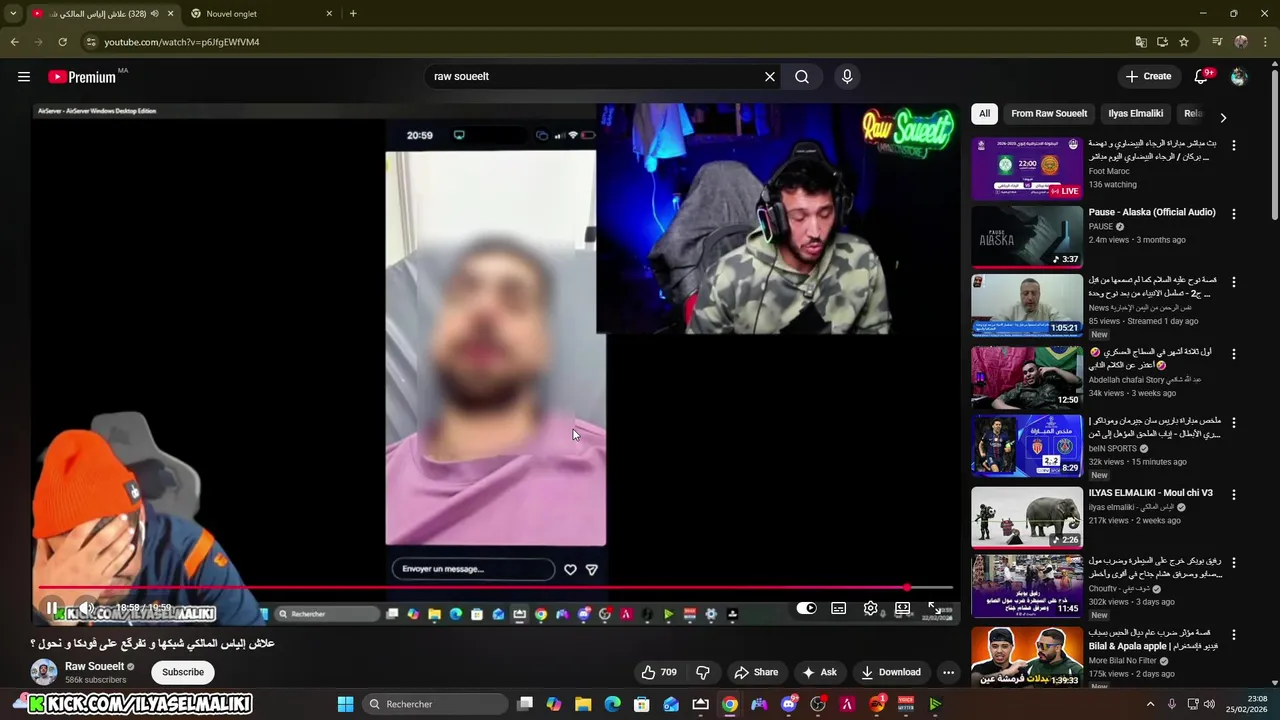The image size is (1280, 720).
Task: Open Windows Start menu
Action: pos(345,704)
